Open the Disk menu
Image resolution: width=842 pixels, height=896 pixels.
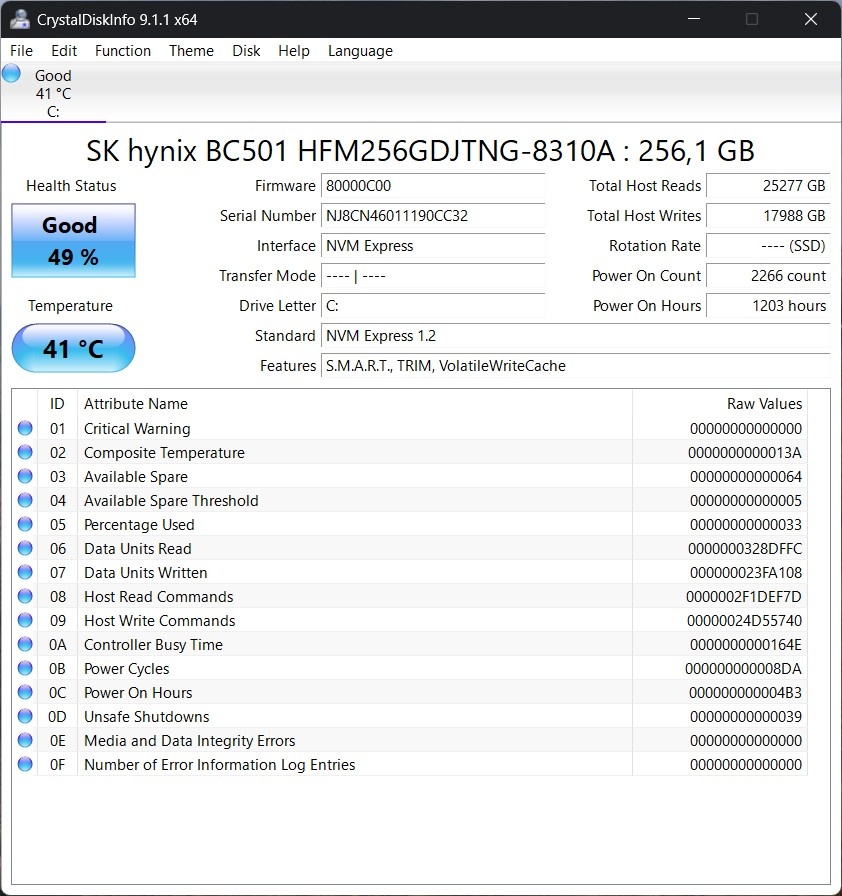coord(246,51)
